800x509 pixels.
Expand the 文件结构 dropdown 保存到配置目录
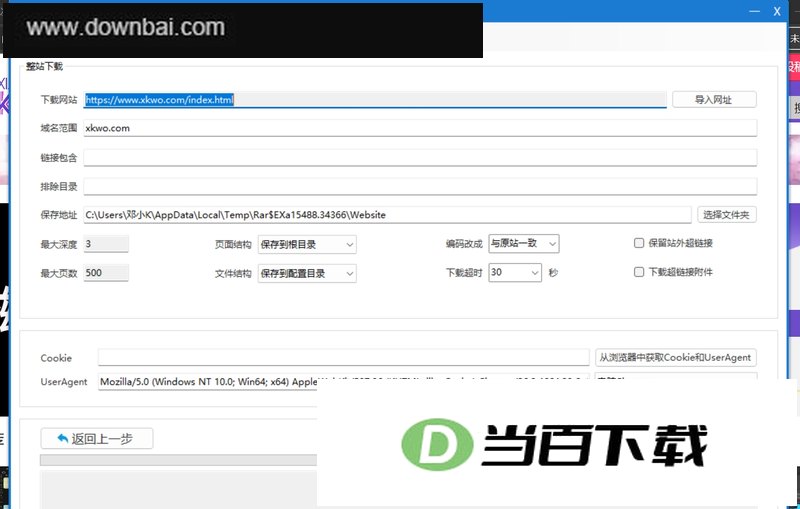[307, 273]
